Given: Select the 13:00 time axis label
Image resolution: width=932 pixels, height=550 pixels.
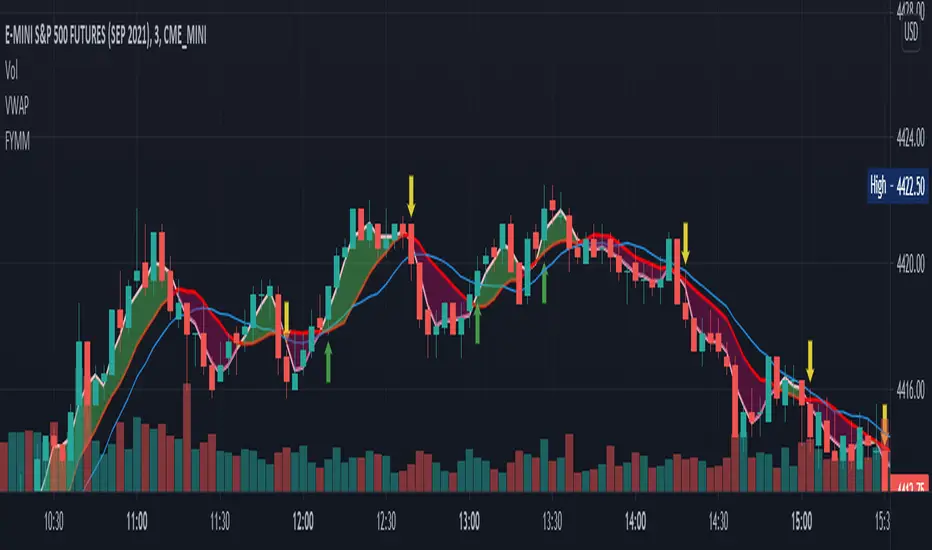Looking at the screenshot, I should click(469, 521).
